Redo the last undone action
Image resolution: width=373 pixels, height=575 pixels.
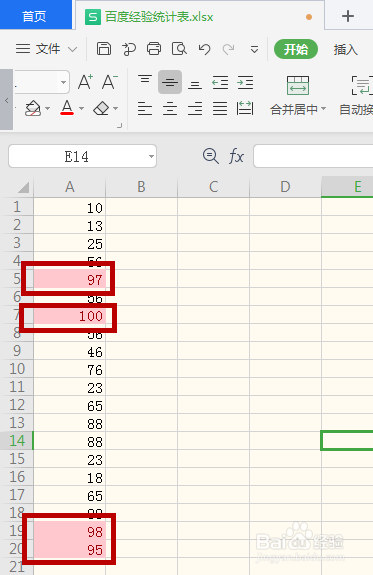click(228, 49)
